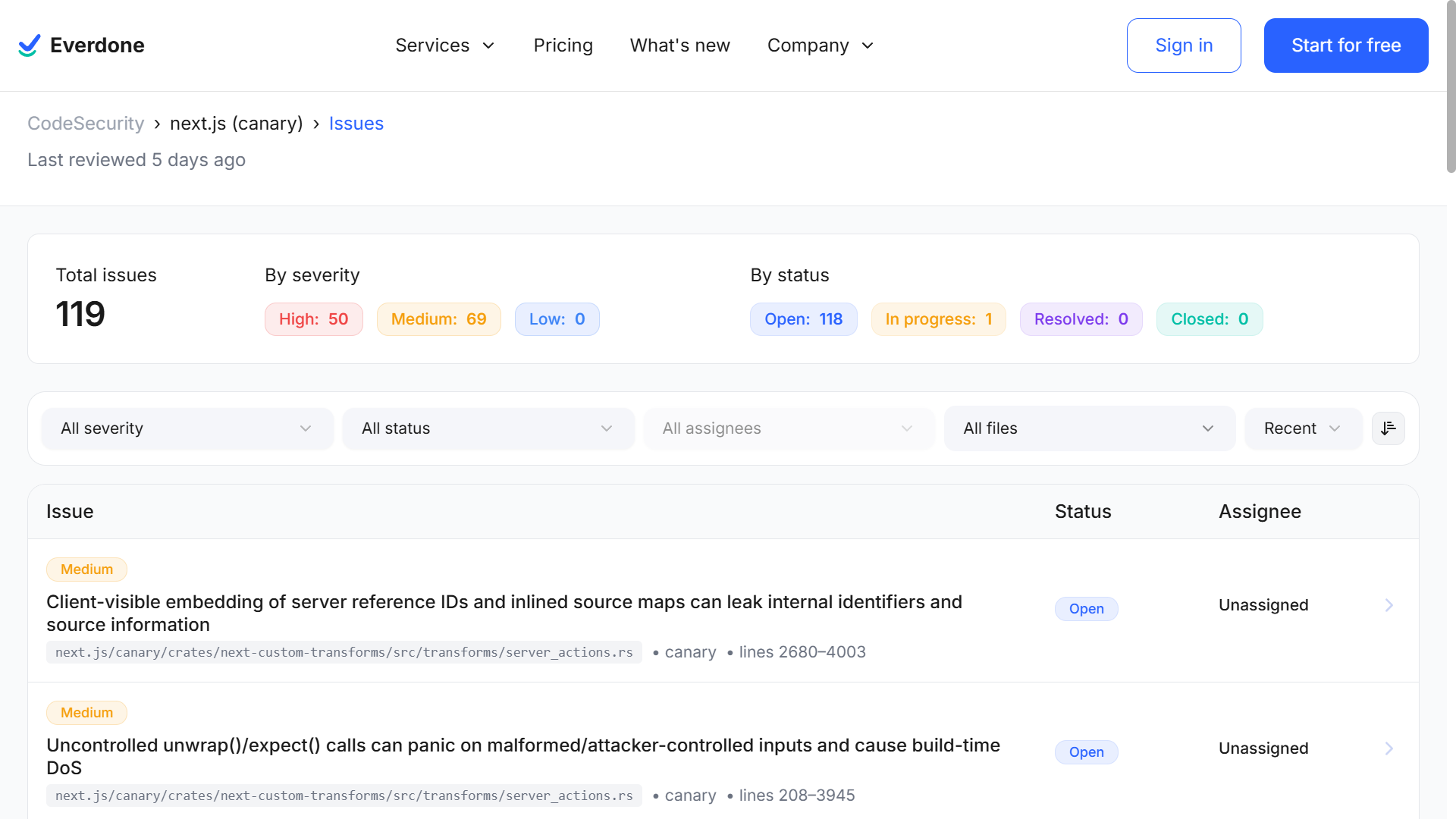Image resolution: width=1456 pixels, height=819 pixels.
Task: Open second issue via its right chevron
Action: [1389, 748]
